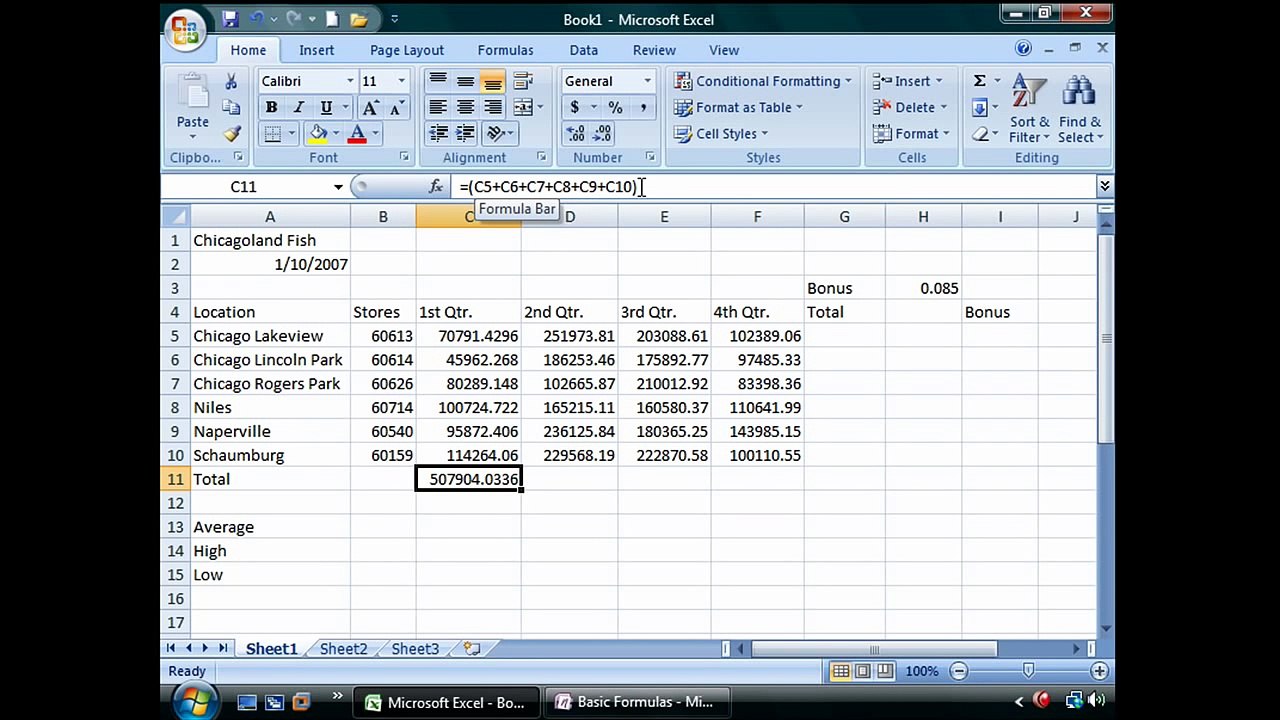Viewport: 1280px width, 720px height.
Task: Toggle the highlighted bottom align button
Action: point(493,82)
